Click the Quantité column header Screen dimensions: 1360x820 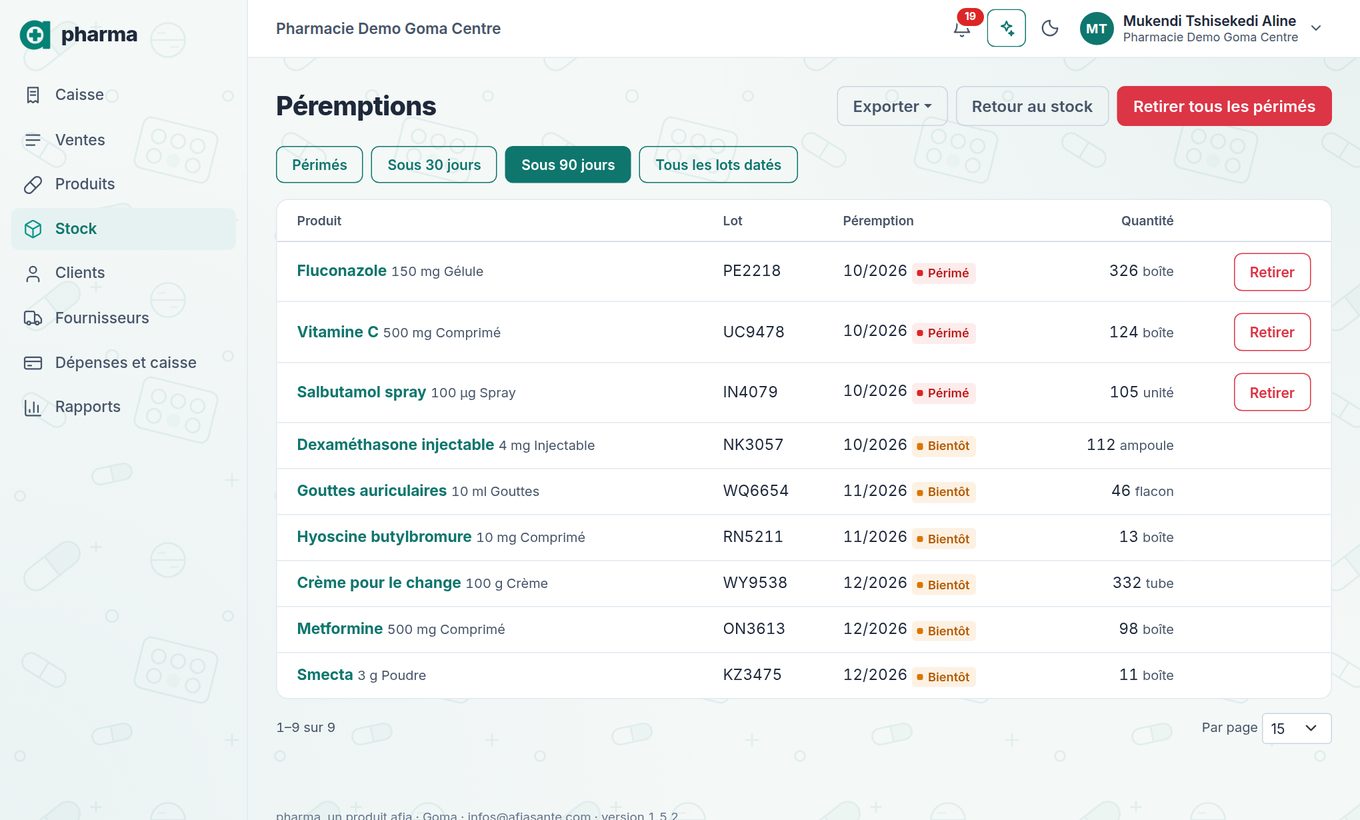click(1147, 221)
